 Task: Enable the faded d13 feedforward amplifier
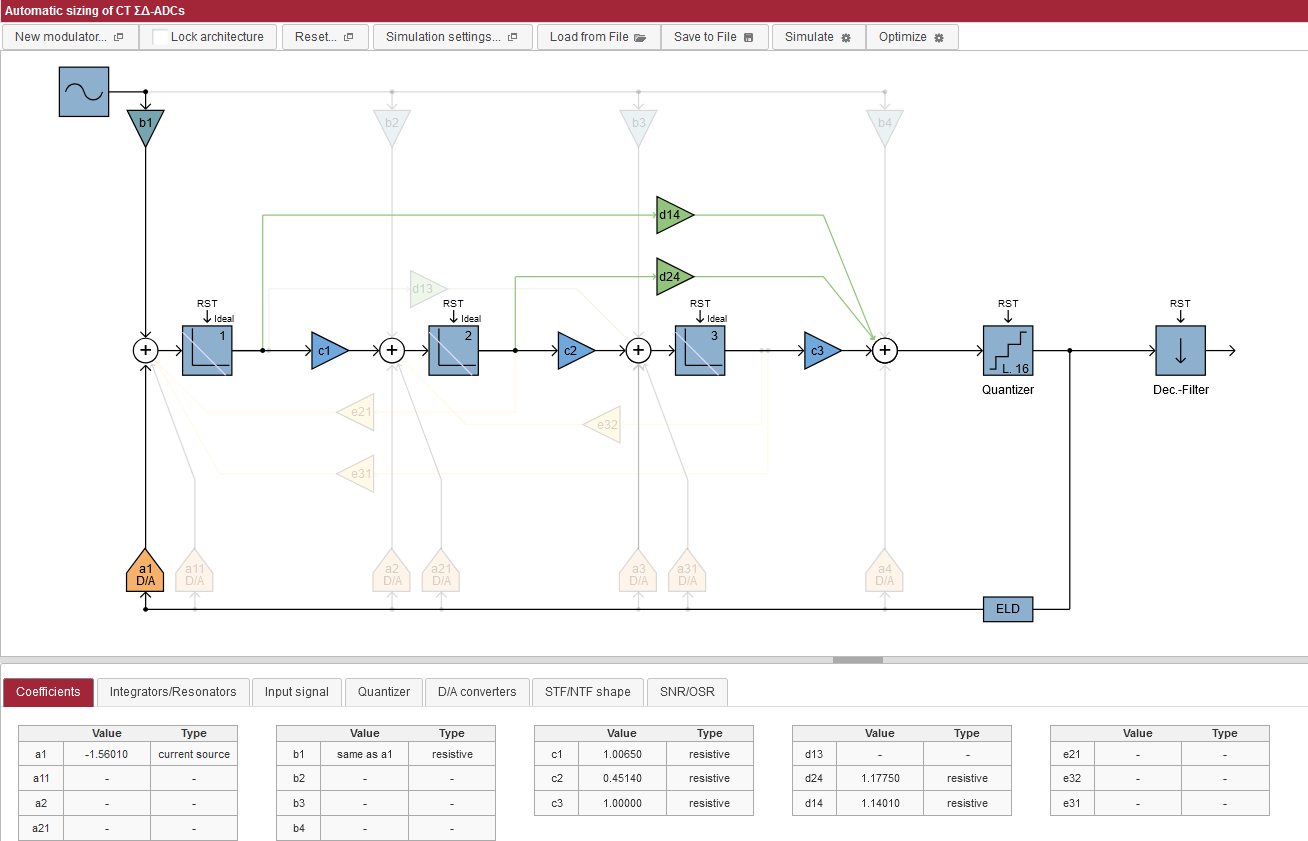click(428, 289)
